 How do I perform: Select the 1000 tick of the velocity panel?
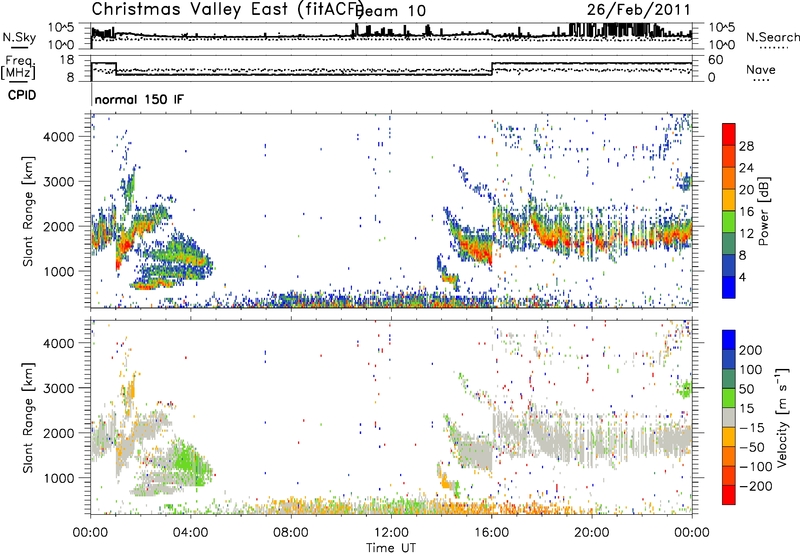(x=58, y=478)
